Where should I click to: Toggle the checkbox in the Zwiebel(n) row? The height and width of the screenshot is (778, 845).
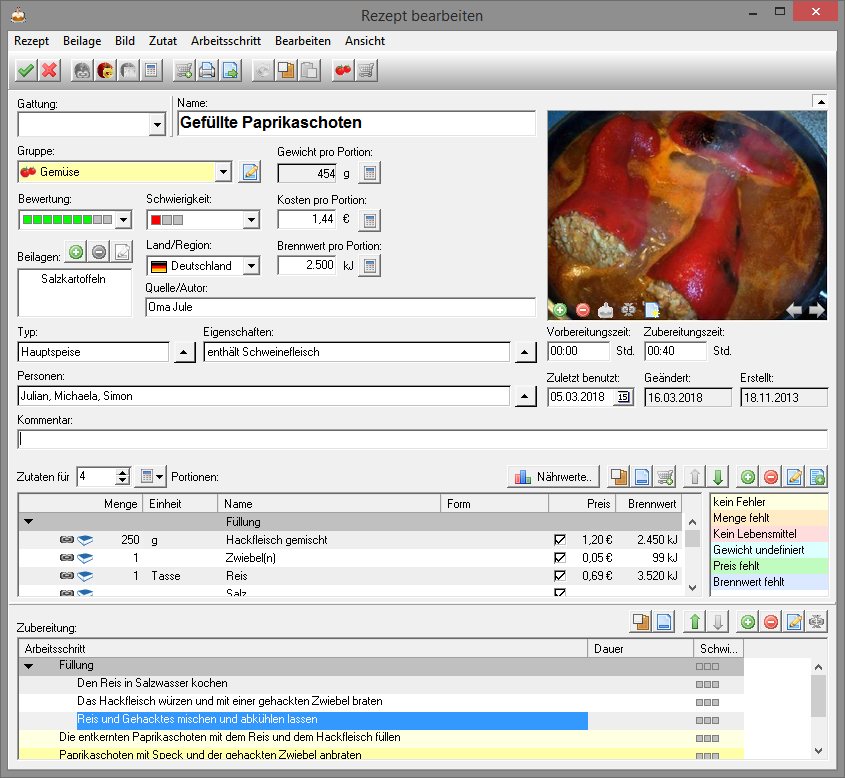pos(560,558)
